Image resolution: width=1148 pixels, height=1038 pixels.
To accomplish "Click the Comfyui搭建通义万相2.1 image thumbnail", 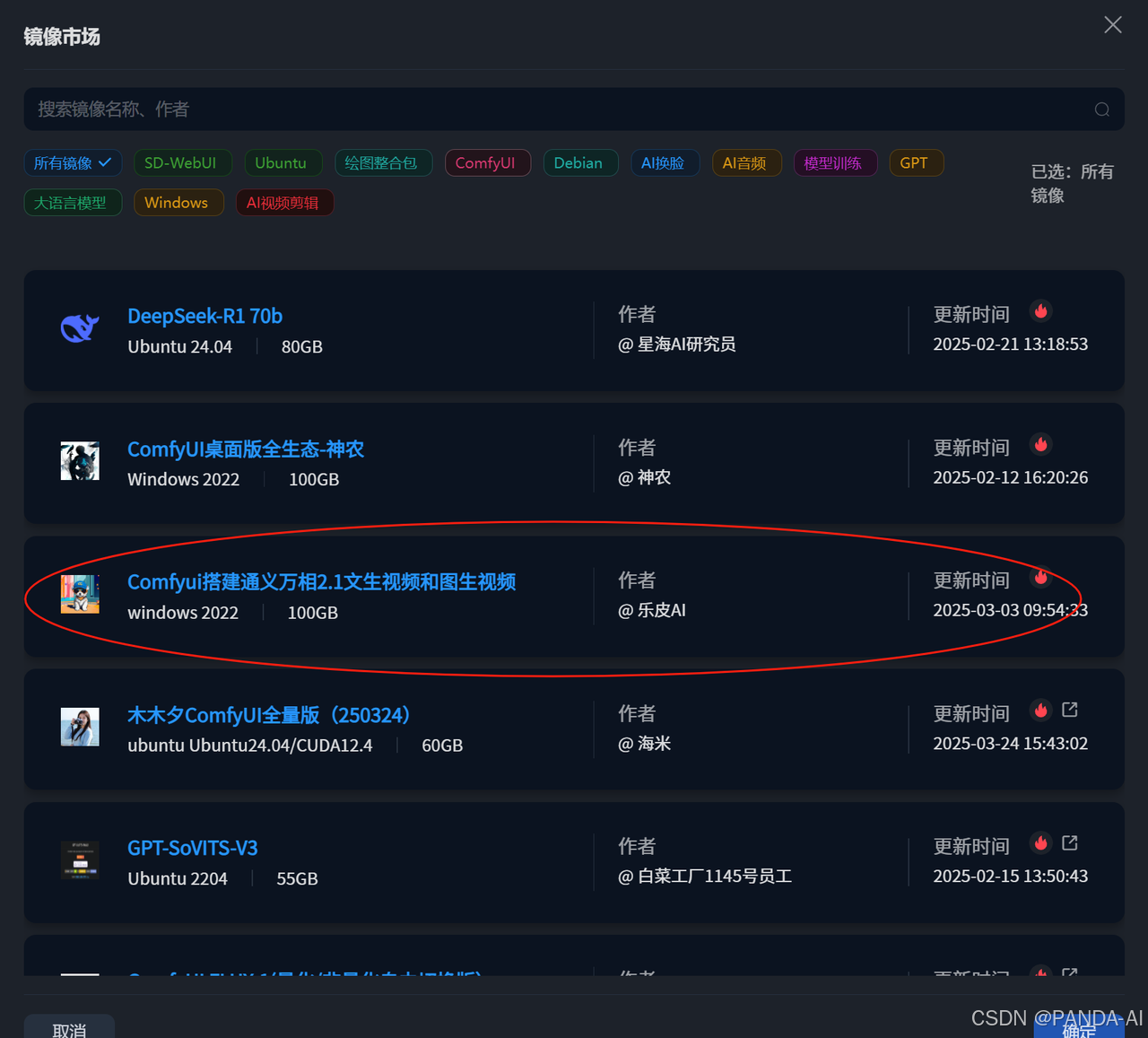I will coord(80,594).
